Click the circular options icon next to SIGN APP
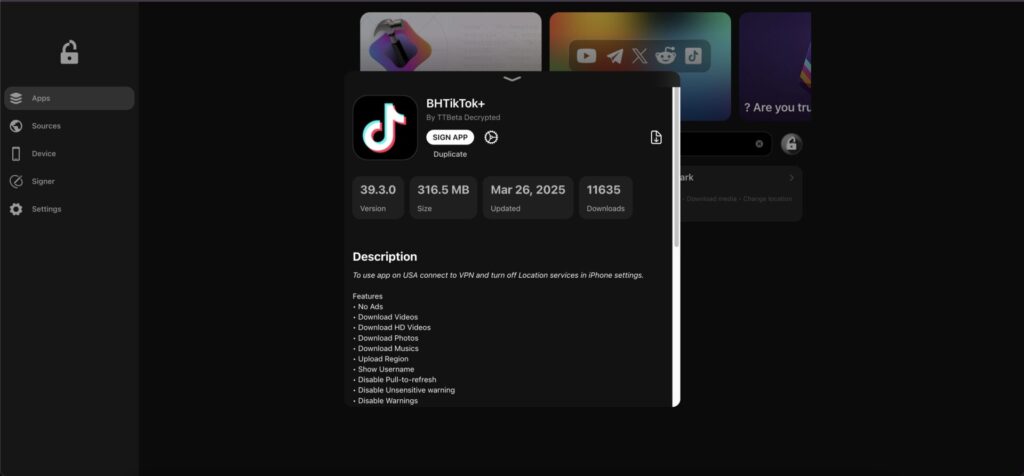The width and height of the screenshot is (1024, 476). [x=491, y=137]
